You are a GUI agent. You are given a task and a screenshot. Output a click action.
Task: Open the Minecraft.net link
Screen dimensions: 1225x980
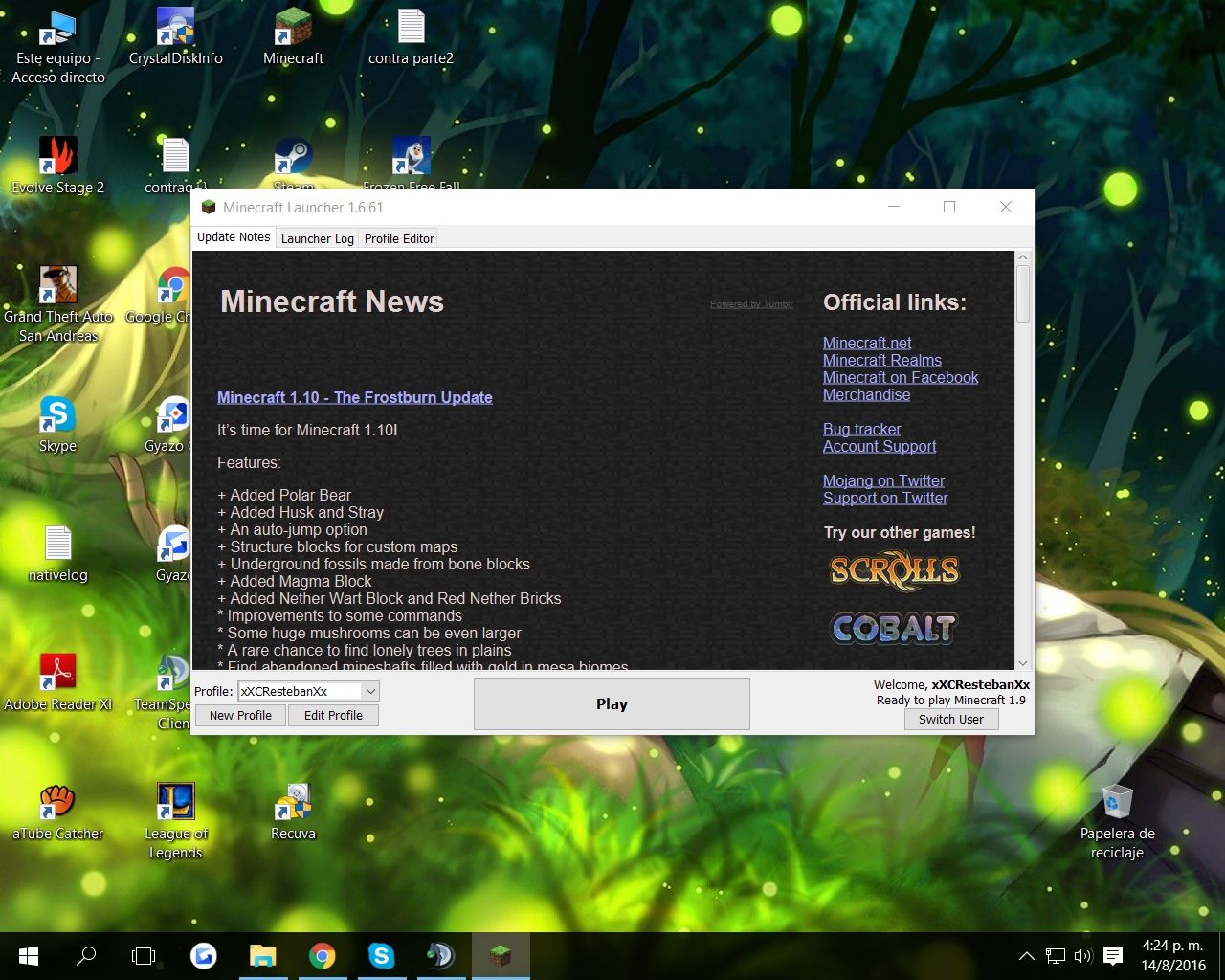(x=867, y=343)
